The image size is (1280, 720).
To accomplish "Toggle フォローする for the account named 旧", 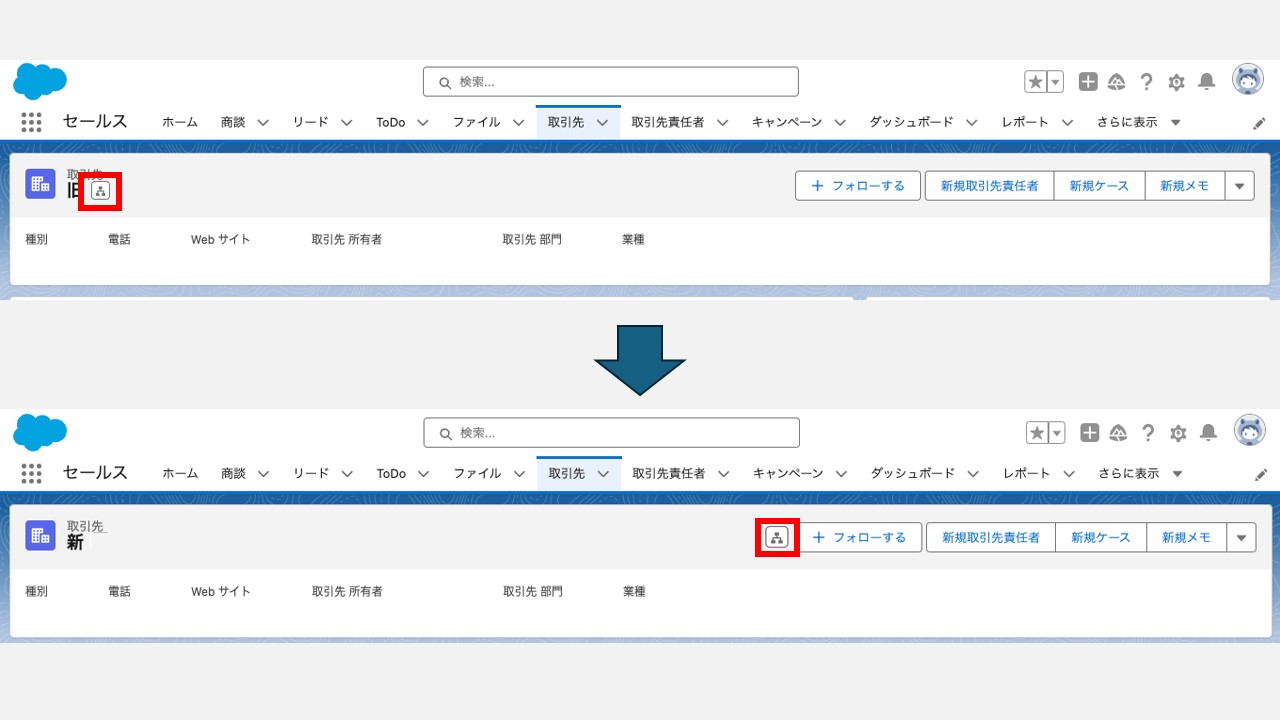I will (858, 185).
